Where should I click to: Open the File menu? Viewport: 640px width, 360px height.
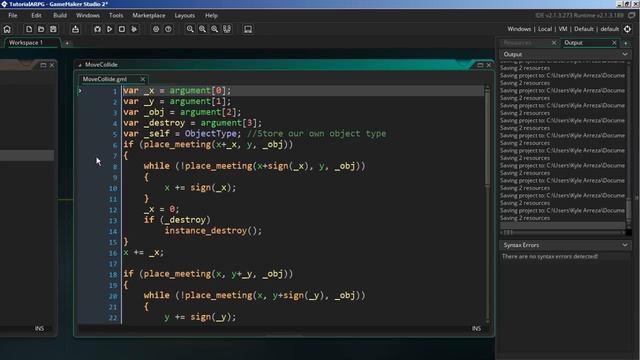[x=13, y=16]
